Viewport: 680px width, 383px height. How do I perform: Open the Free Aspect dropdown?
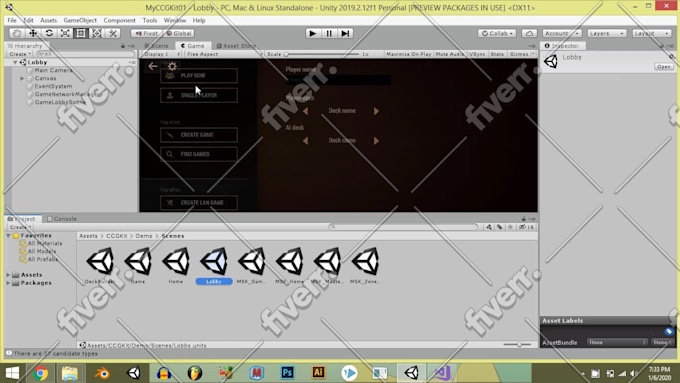tap(224, 54)
